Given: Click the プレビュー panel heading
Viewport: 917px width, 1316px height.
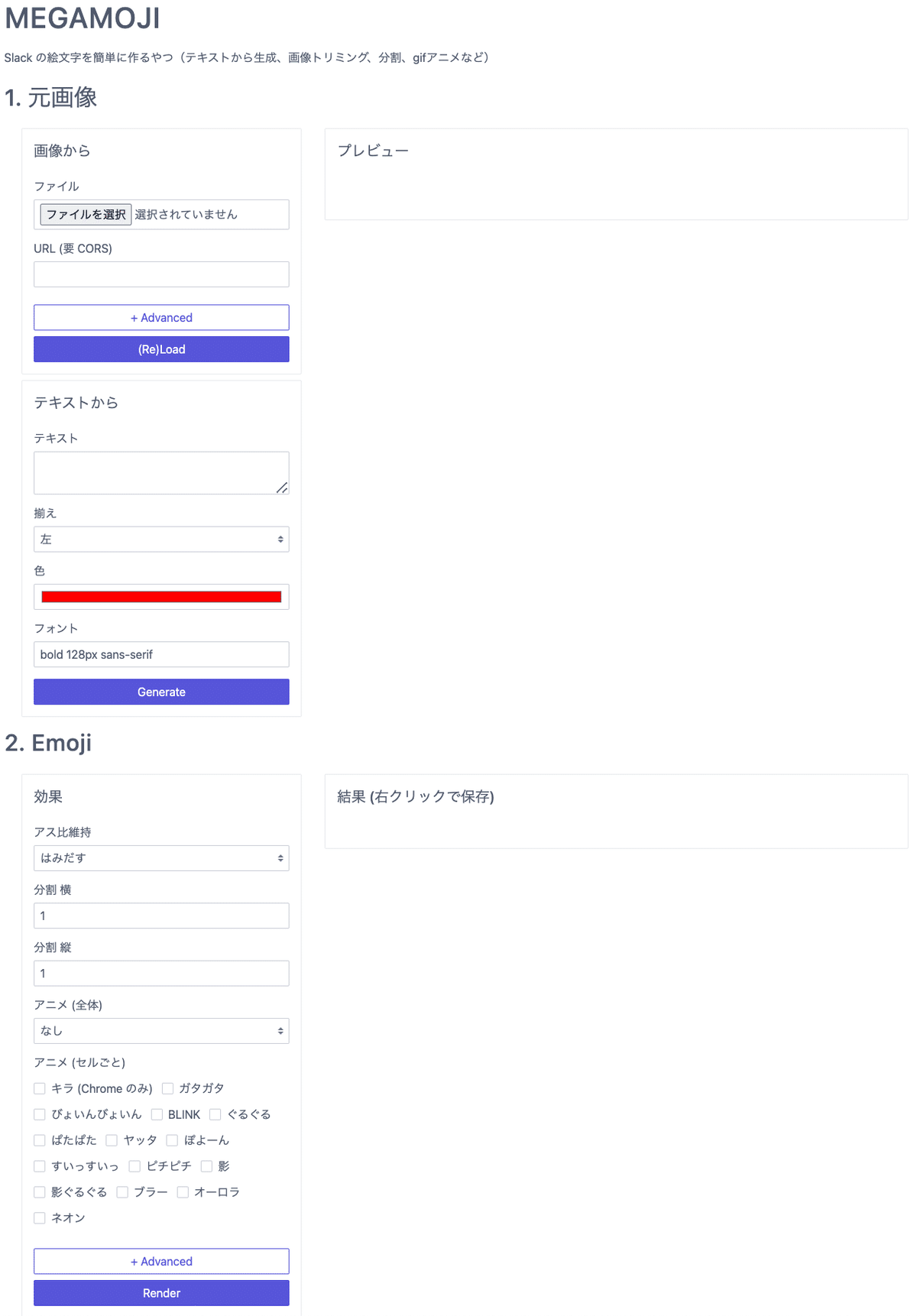Looking at the screenshot, I should pyautogui.click(x=373, y=151).
